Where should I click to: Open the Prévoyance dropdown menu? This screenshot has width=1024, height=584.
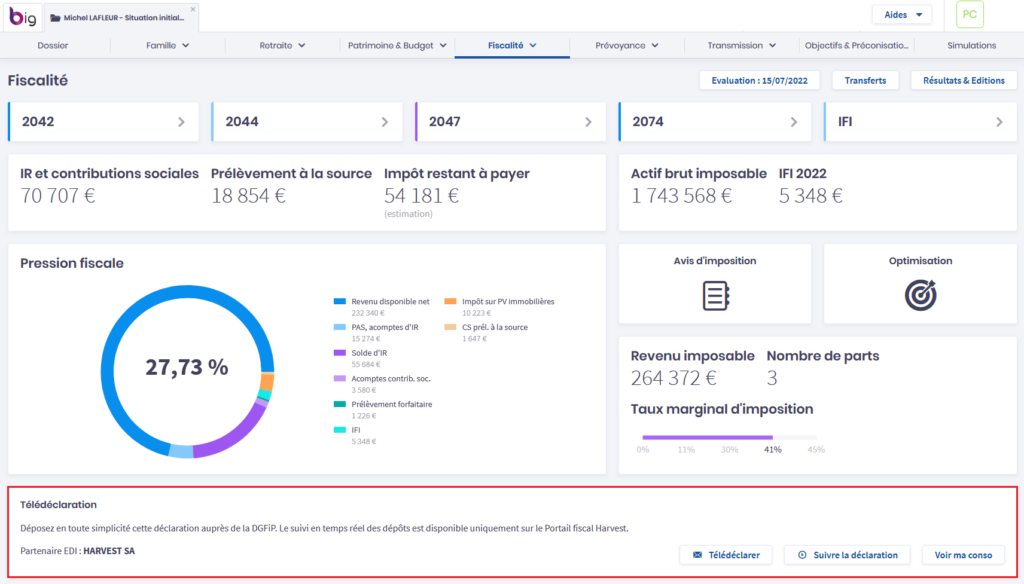point(626,45)
